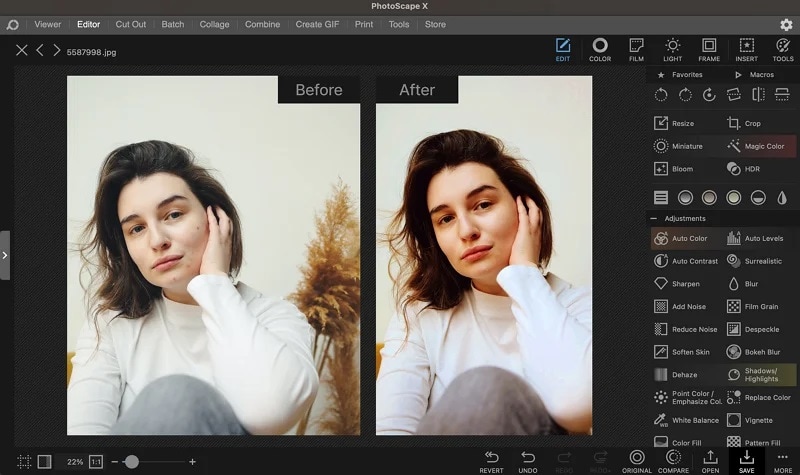Select the EDIT panel icon
The width and height of the screenshot is (800, 475).
coord(563,50)
